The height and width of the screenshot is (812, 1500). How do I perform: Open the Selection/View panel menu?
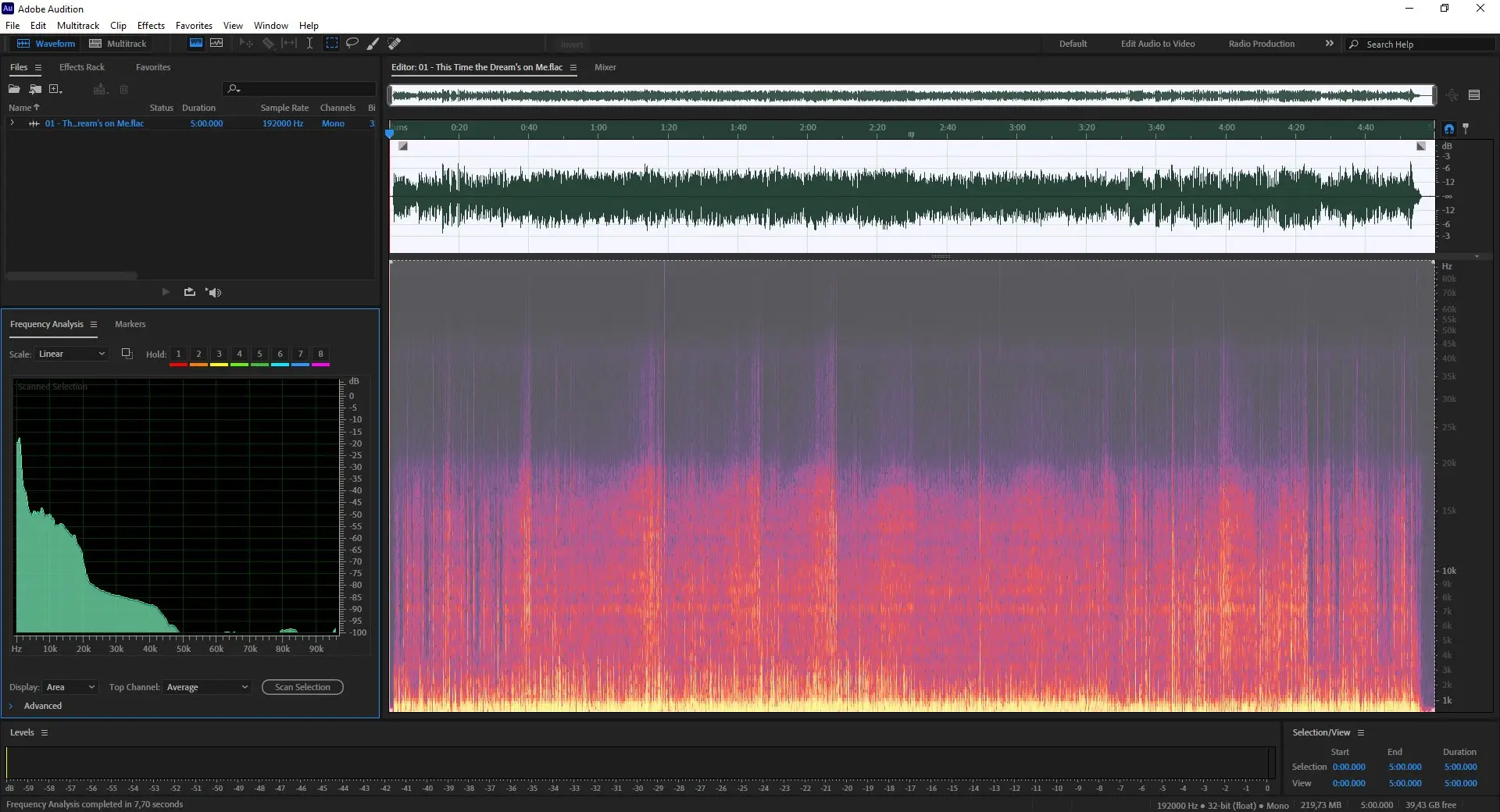pos(1361,733)
